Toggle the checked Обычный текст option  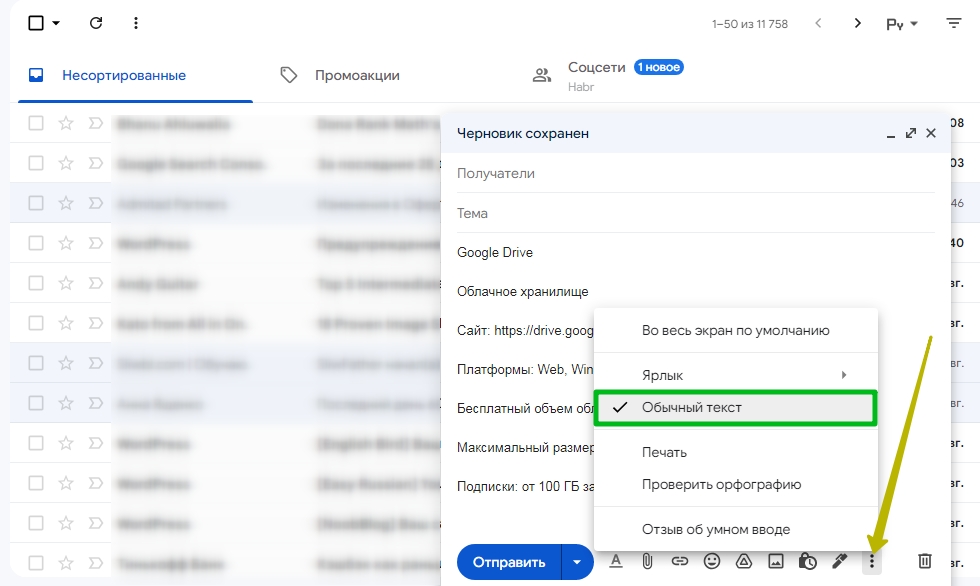click(736, 408)
